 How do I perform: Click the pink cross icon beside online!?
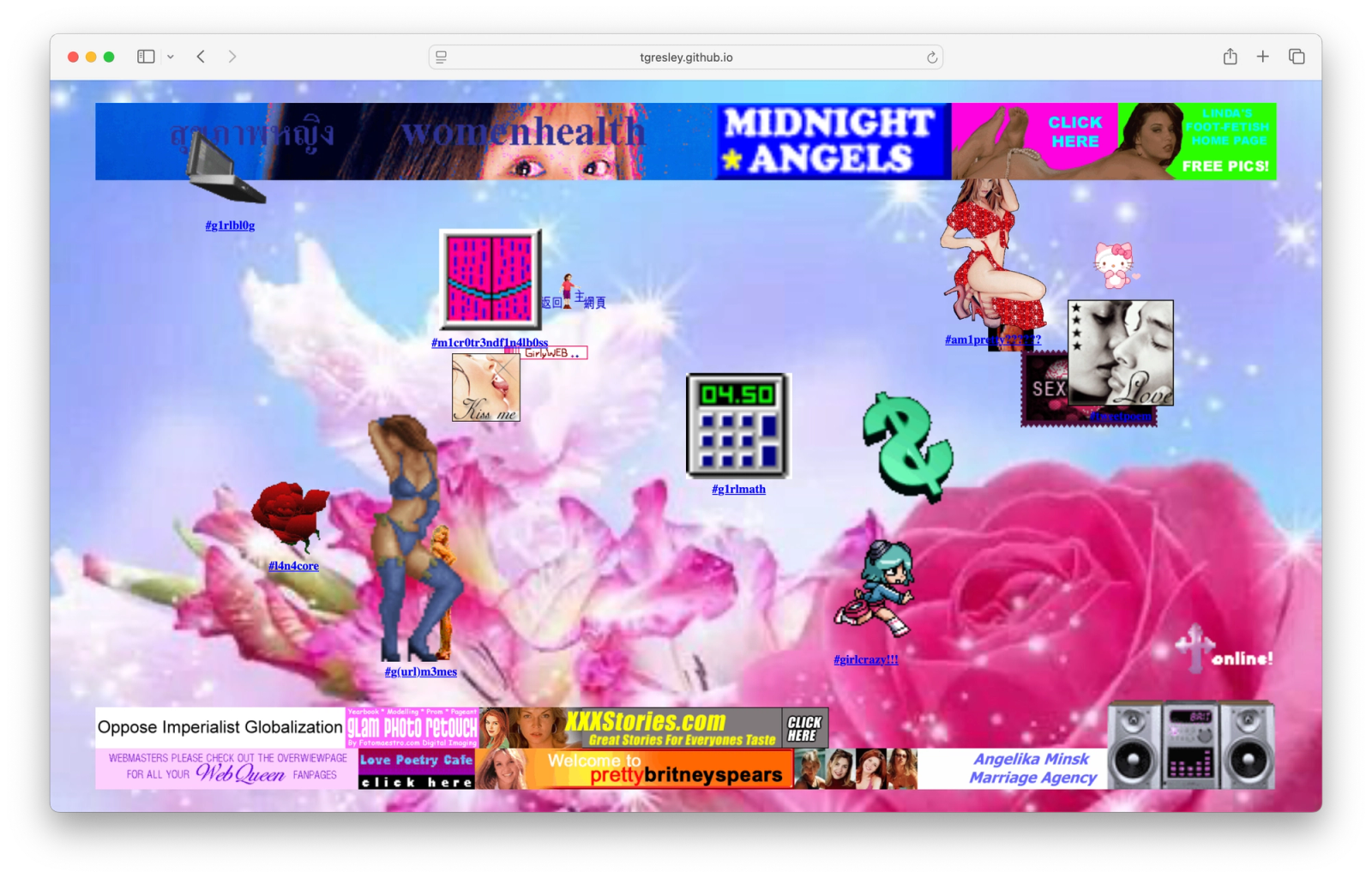pyautogui.click(x=1194, y=646)
